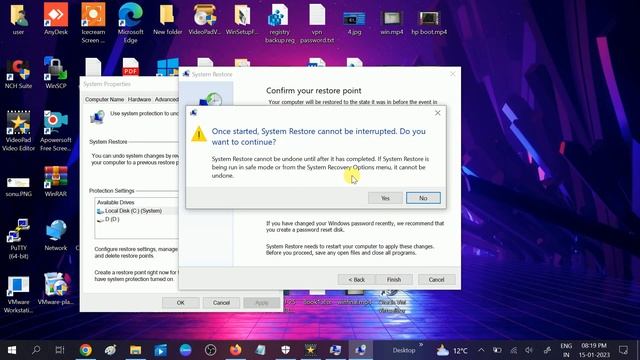
Task: Launch Google Chrome from the taskbar
Action: coord(86,350)
